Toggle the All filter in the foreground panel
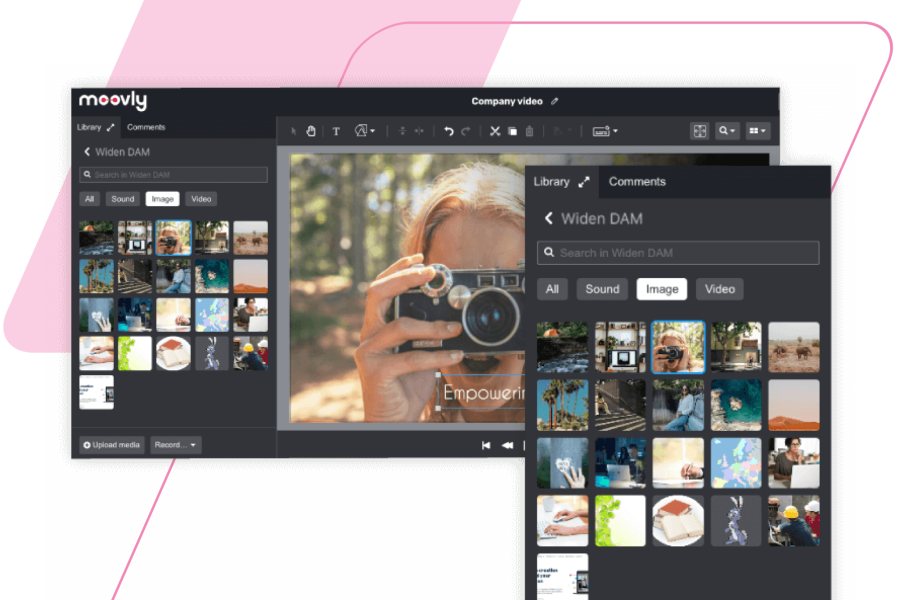Image resolution: width=900 pixels, height=600 pixels. [552, 289]
